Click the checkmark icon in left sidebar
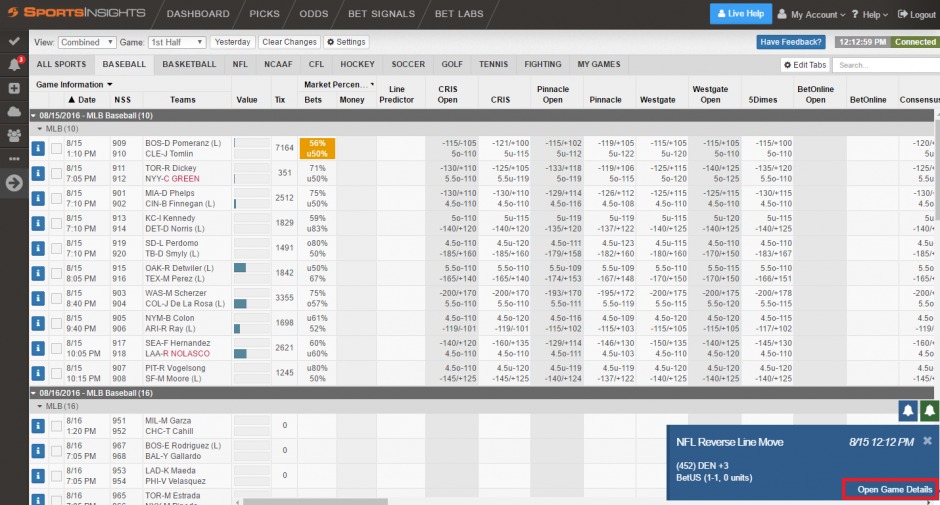940x505 pixels. tap(14, 41)
